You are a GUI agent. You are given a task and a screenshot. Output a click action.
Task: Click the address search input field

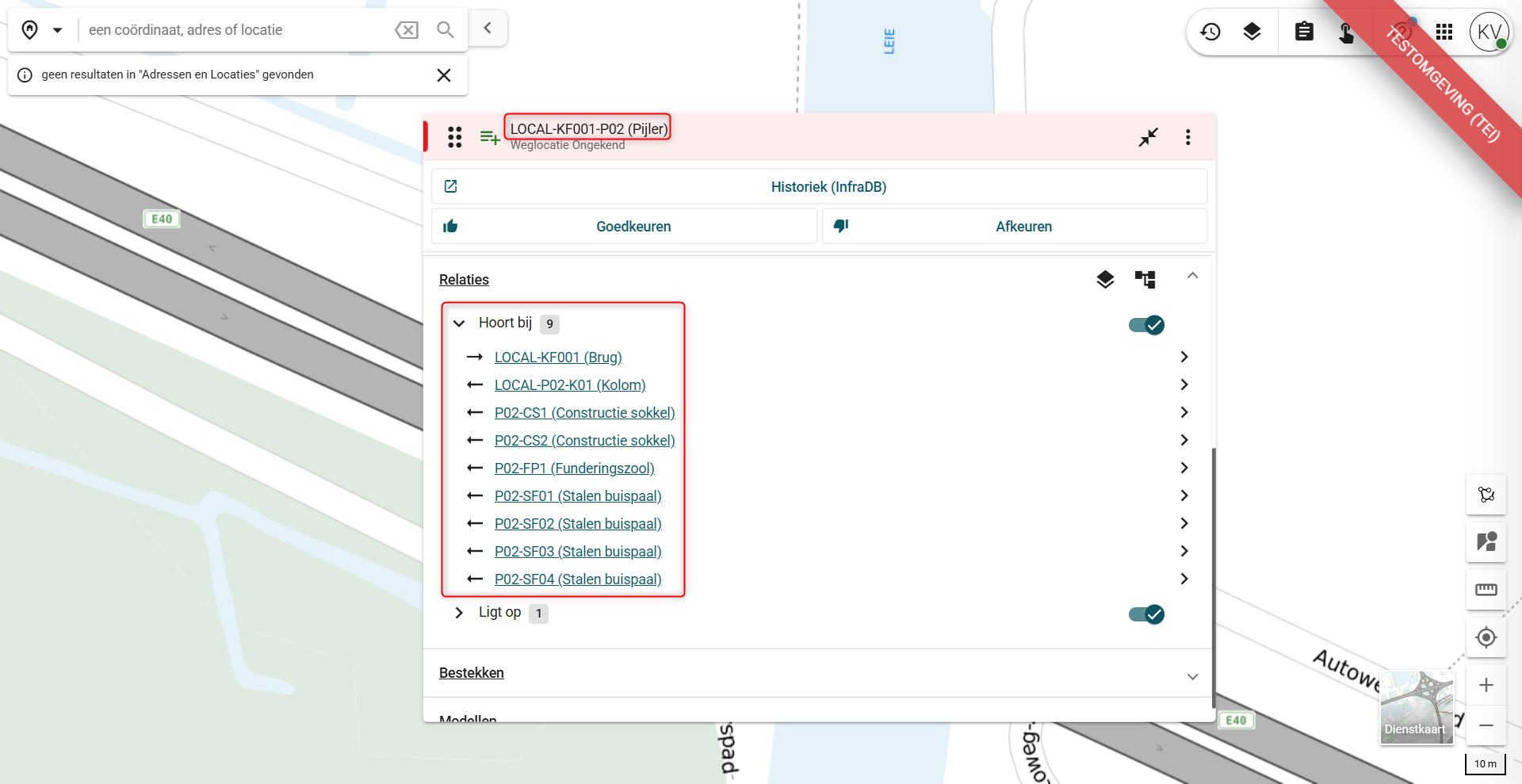(238, 30)
